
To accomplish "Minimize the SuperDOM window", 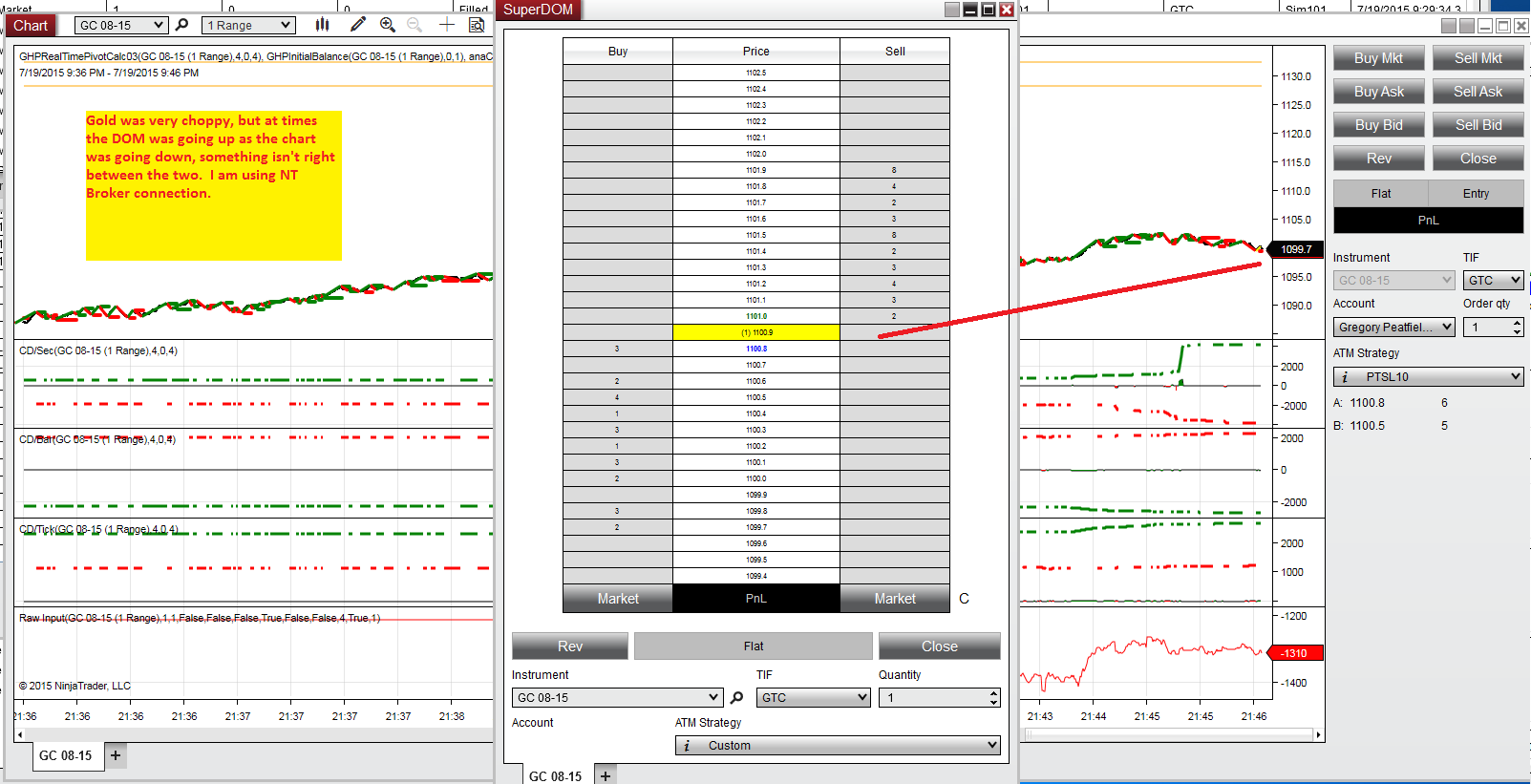I will (970, 10).
